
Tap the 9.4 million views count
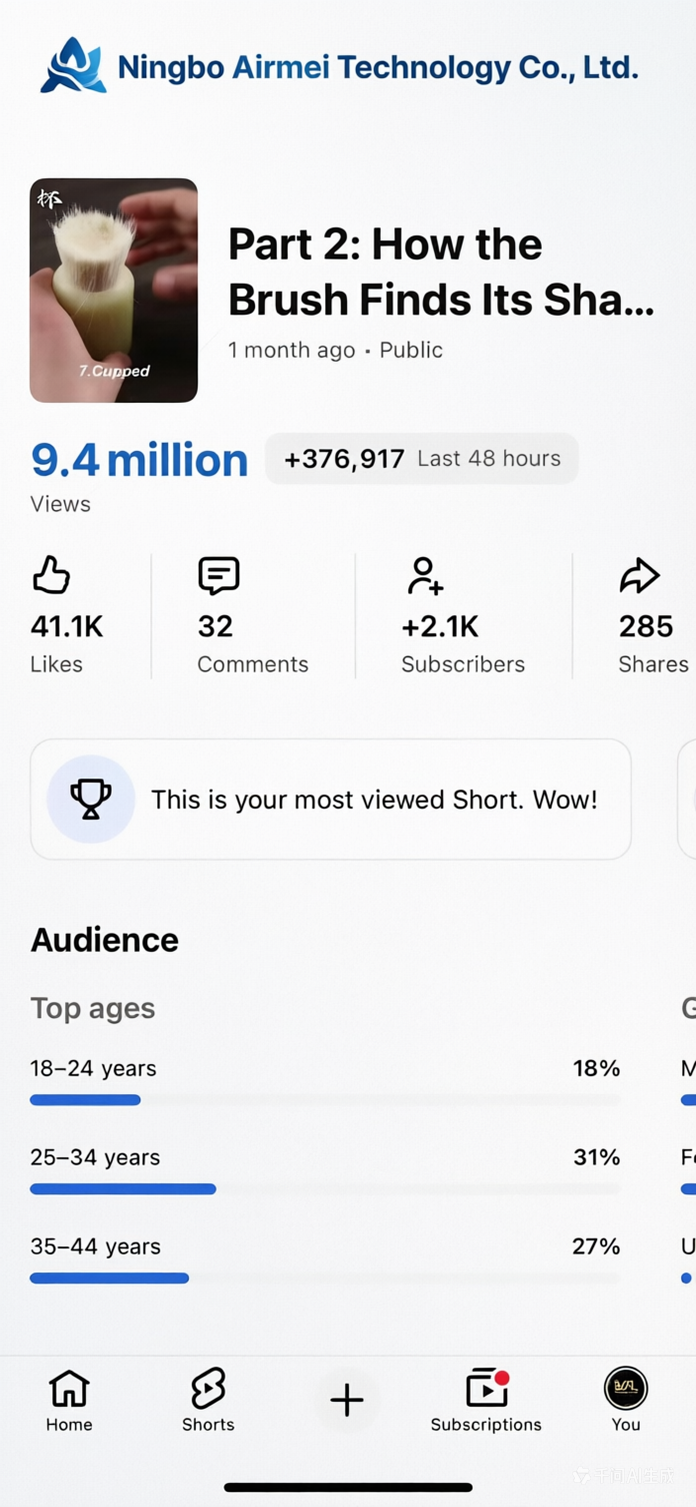(139, 460)
